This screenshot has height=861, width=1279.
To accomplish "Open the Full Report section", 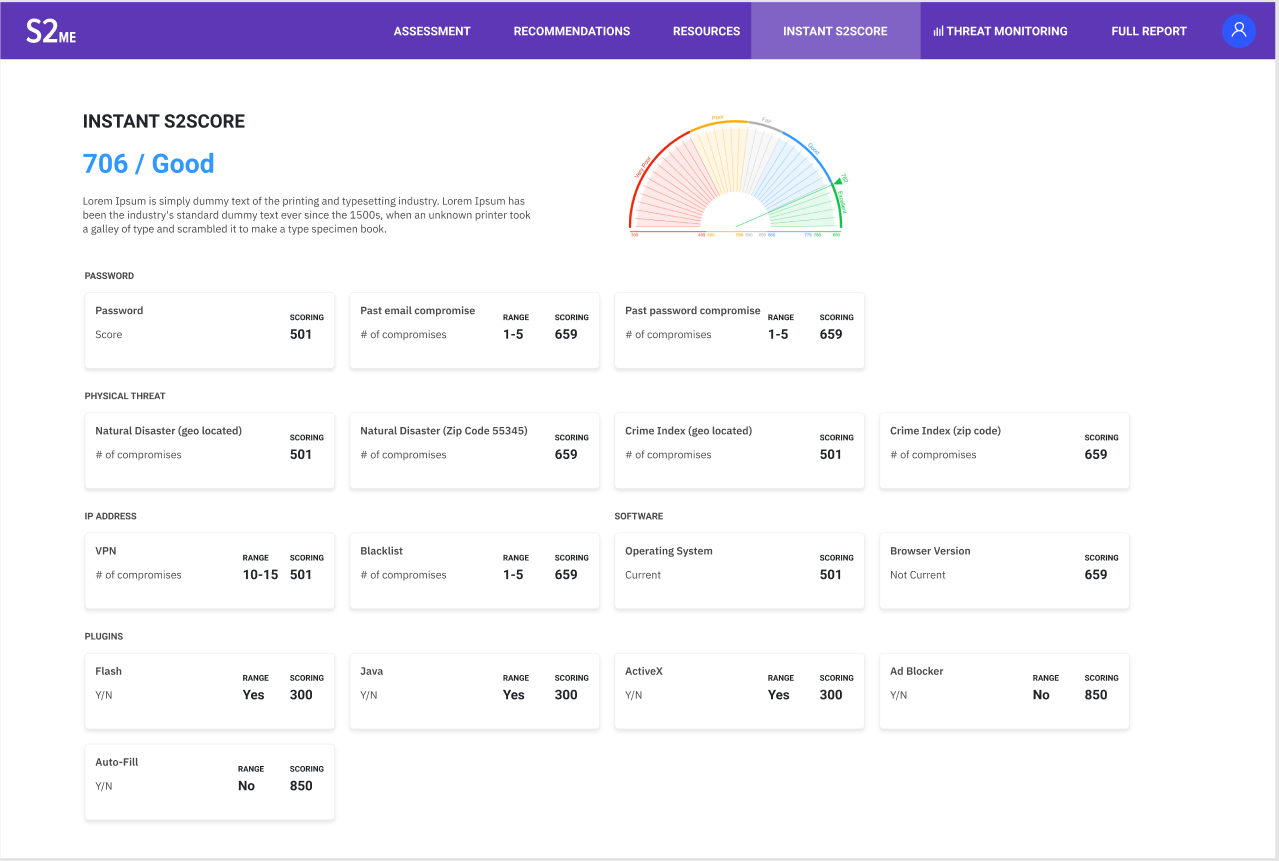I will (x=1148, y=30).
